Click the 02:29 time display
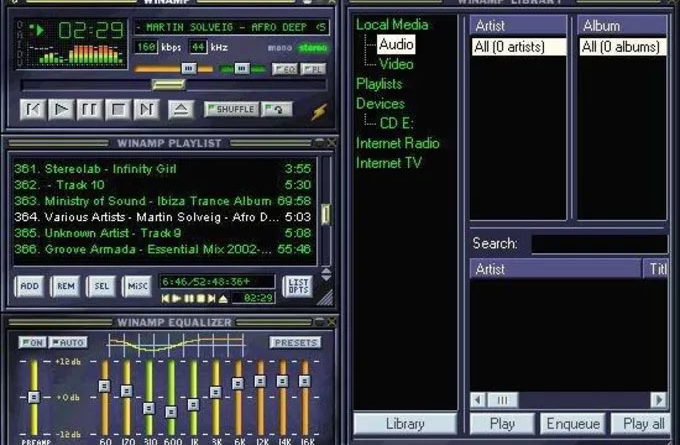 point(91,30)
